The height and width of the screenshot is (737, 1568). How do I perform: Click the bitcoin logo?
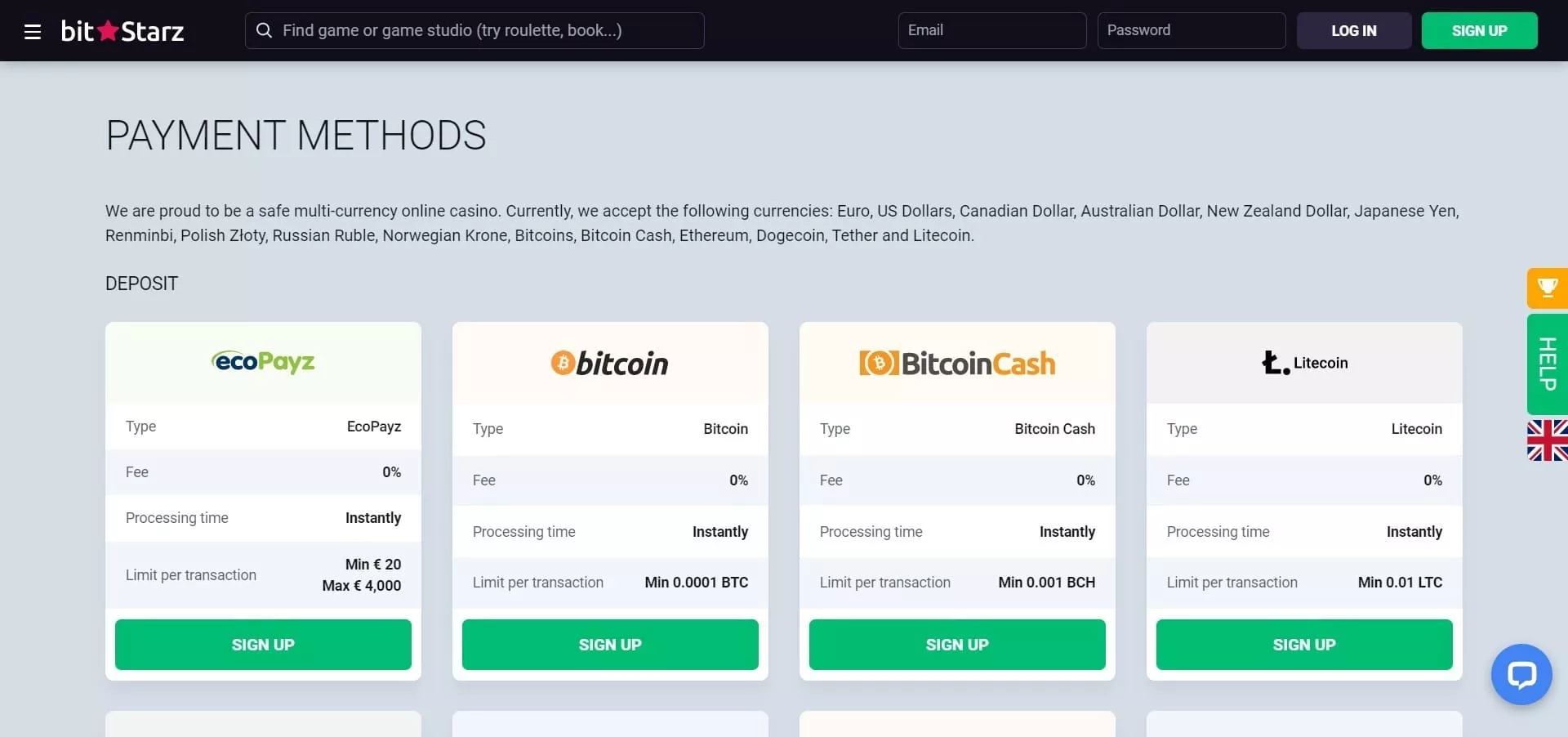click(x=609, y=363)
